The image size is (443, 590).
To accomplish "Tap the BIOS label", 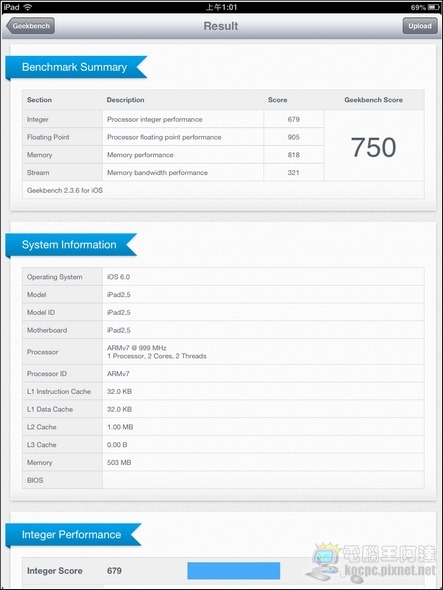I will point(35,480).
